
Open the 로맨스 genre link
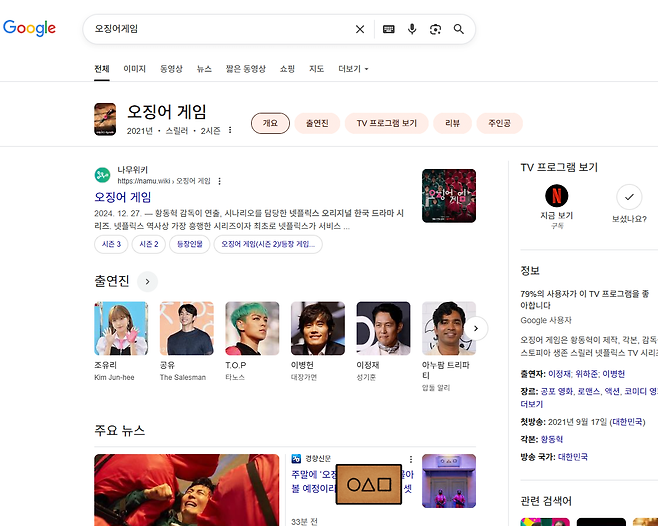click(x=588, y=391)
